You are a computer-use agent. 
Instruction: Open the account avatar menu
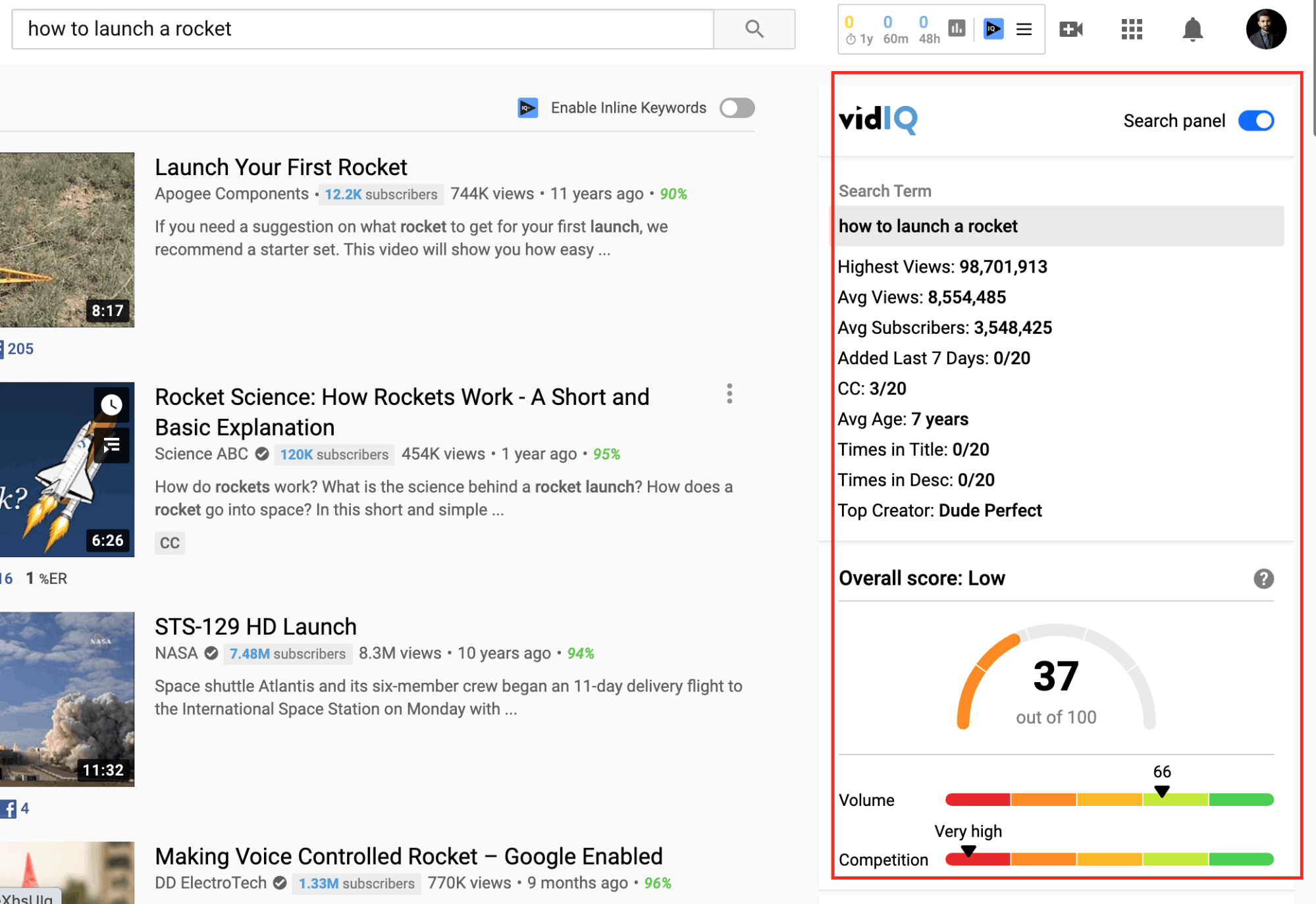[1265, 29]
